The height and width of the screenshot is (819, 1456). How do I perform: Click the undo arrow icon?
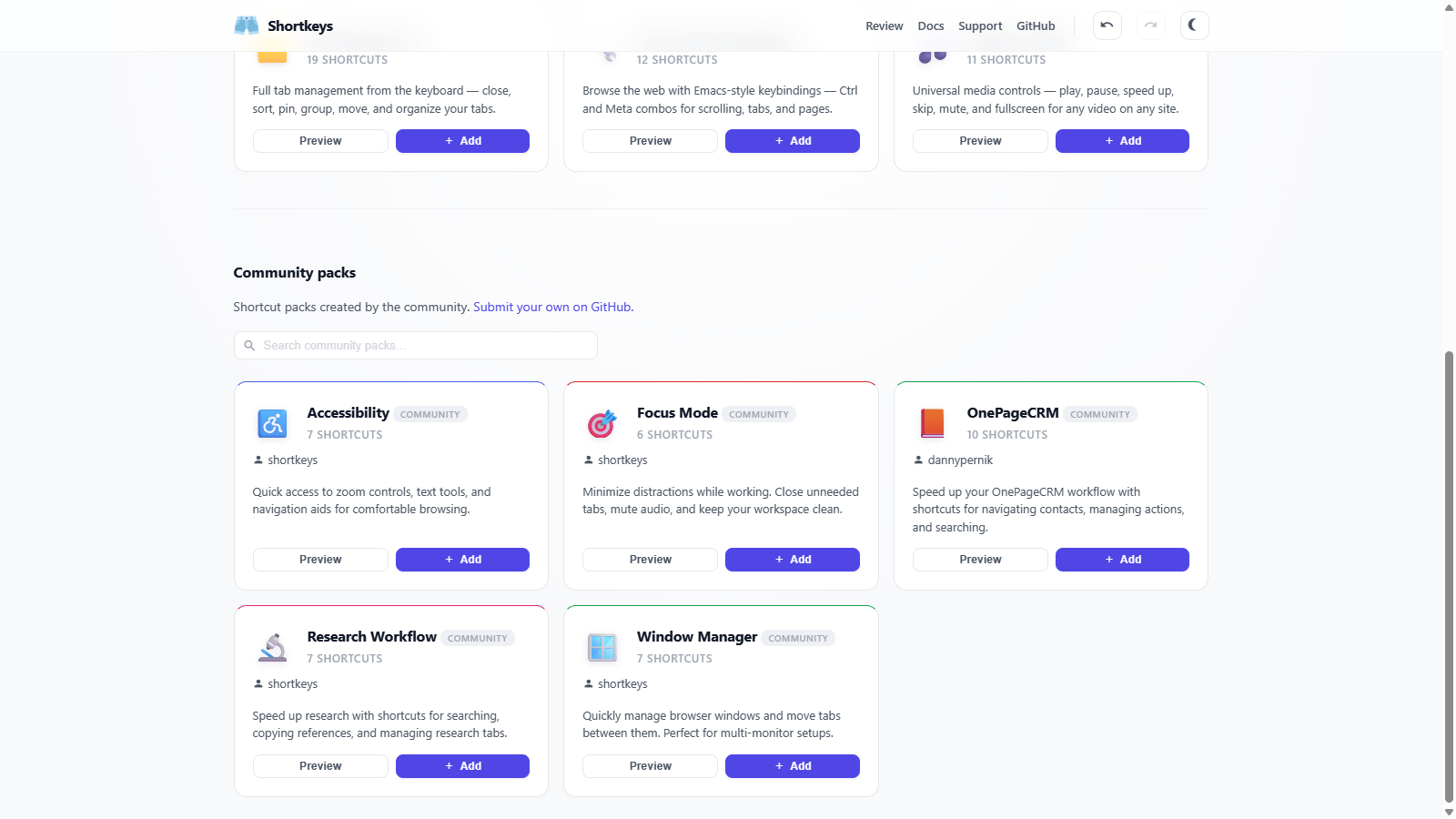(x=1107, y=25)
